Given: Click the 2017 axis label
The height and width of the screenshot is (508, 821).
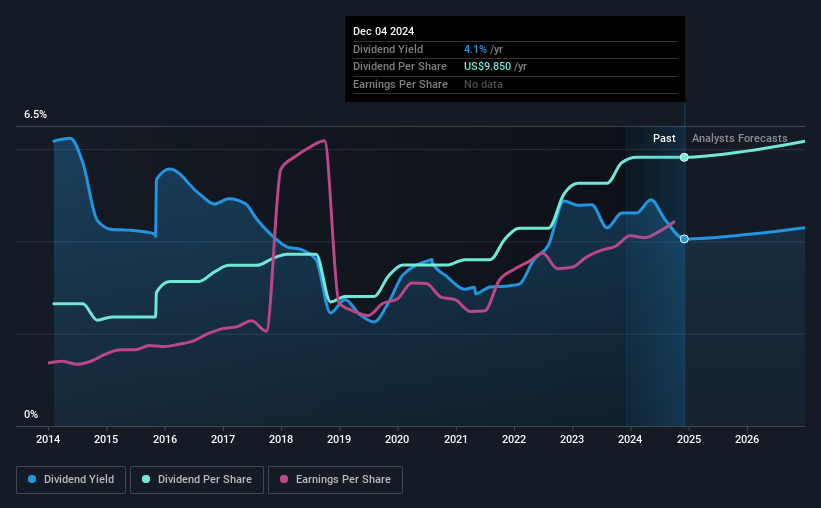Looking at the screenshot, I should click(223, 439).
